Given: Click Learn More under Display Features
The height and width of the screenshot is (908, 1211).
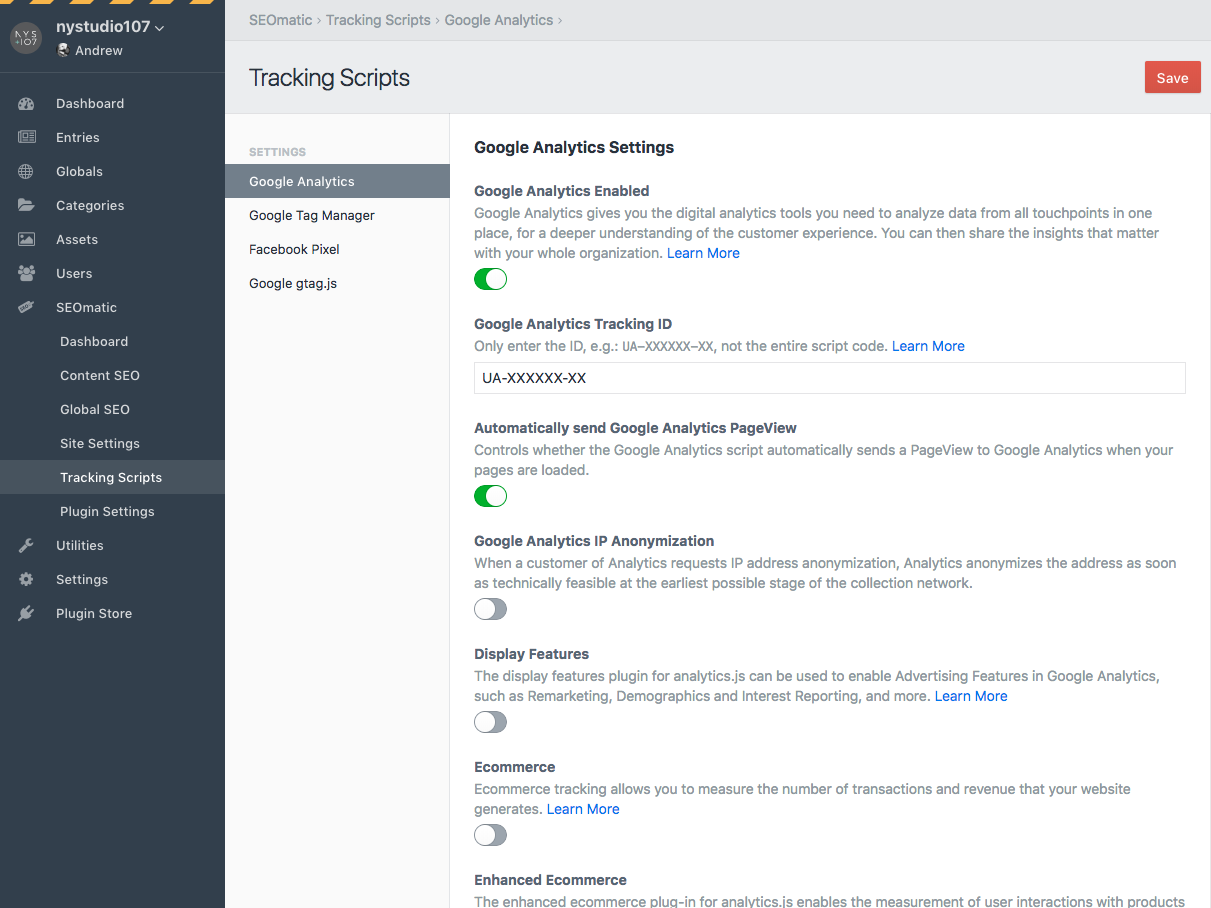Looking at the screenshot, I should (971, 696).
